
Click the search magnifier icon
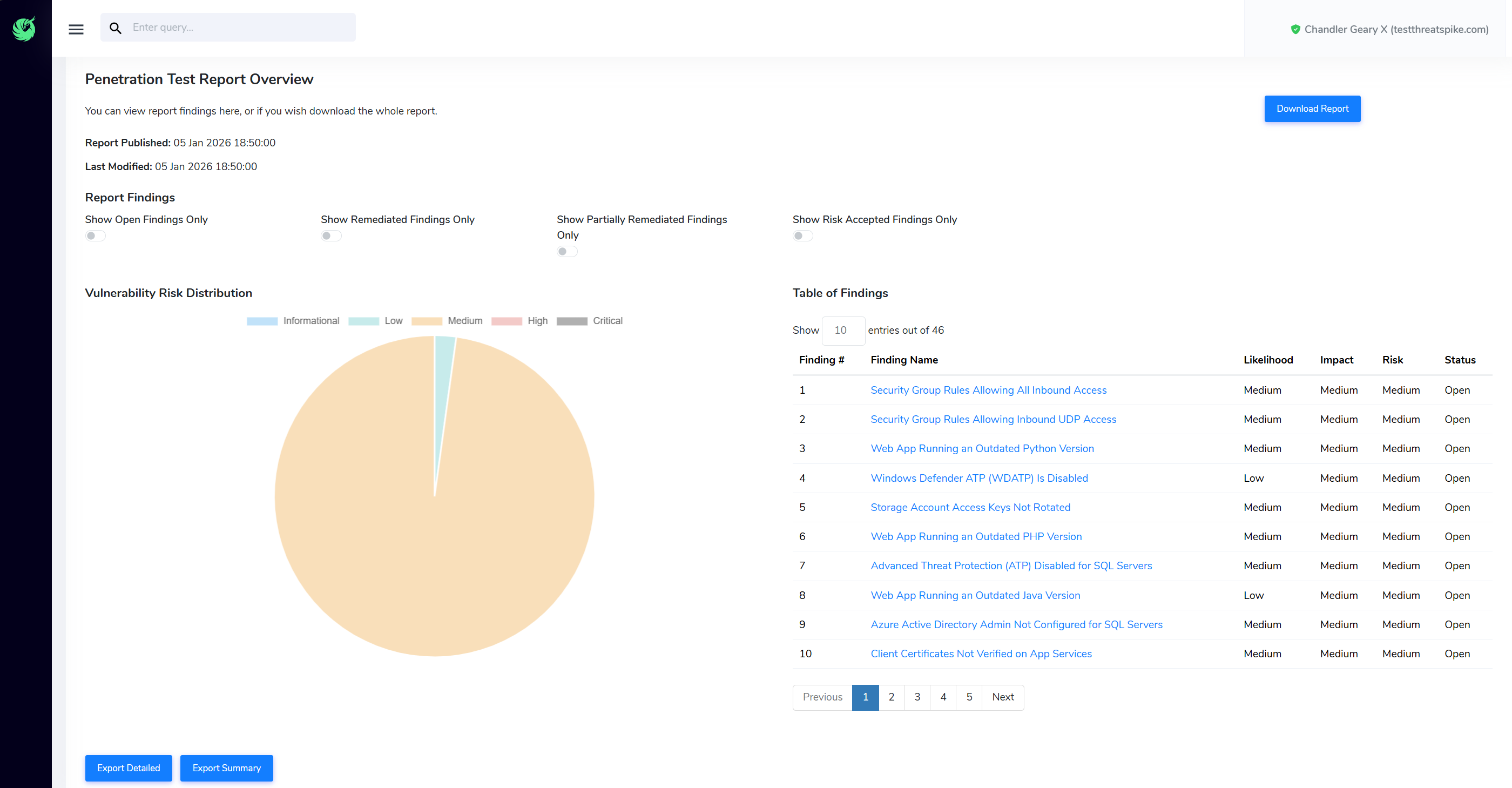coord(116,28)
